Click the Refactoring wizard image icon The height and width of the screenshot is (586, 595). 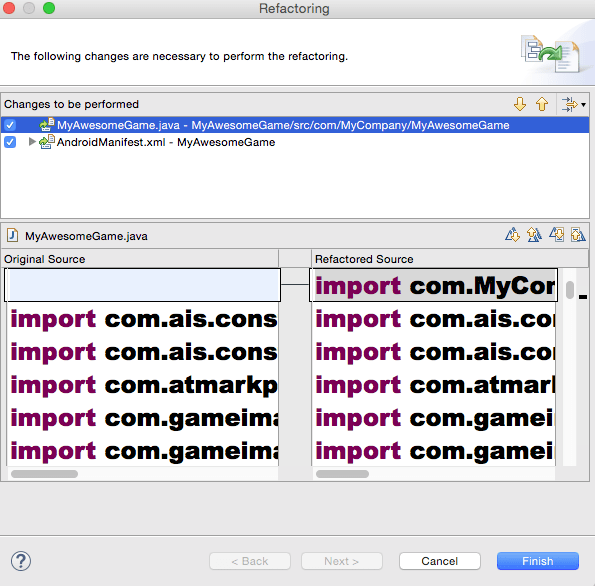tap(551, 54)
